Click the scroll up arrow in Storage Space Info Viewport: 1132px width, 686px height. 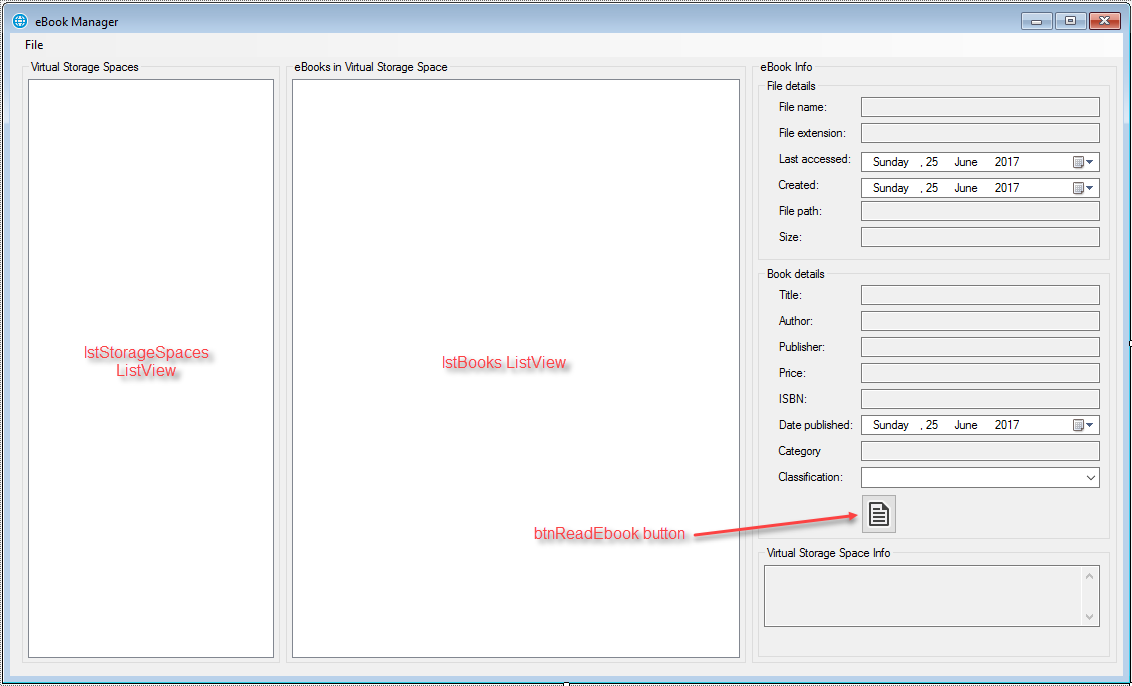pos(1089,576)
